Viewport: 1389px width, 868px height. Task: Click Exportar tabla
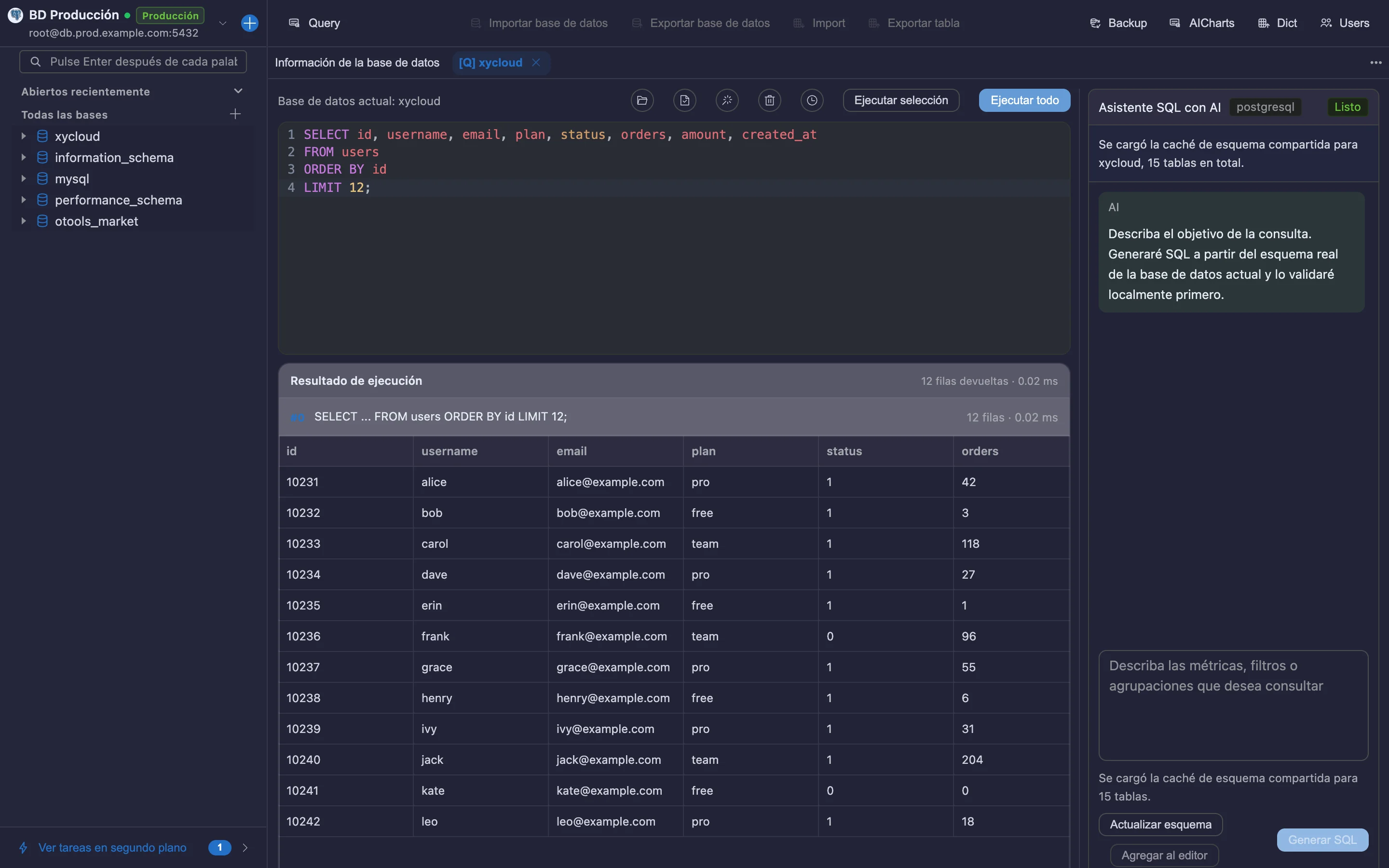pyautogui.click(x=914, y=23)
